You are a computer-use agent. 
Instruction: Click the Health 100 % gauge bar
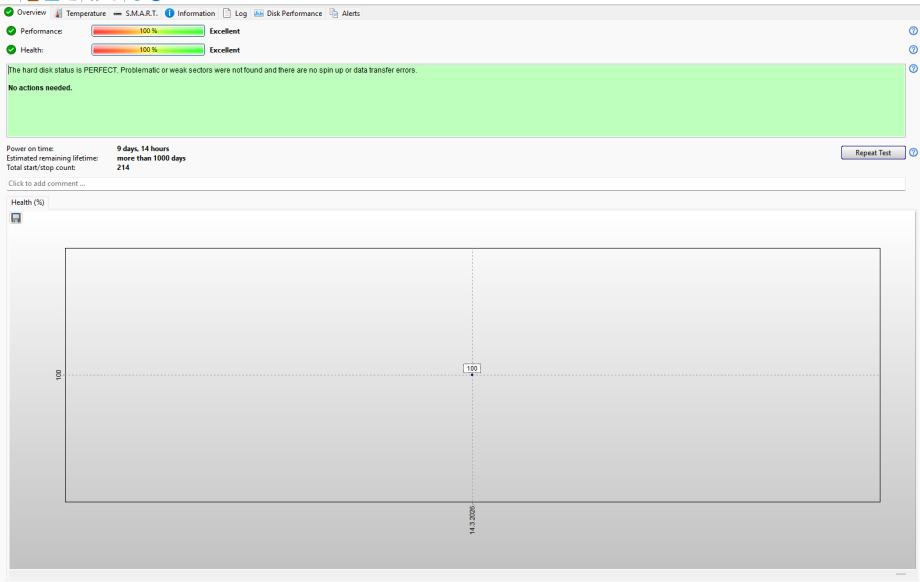point(148,50)
